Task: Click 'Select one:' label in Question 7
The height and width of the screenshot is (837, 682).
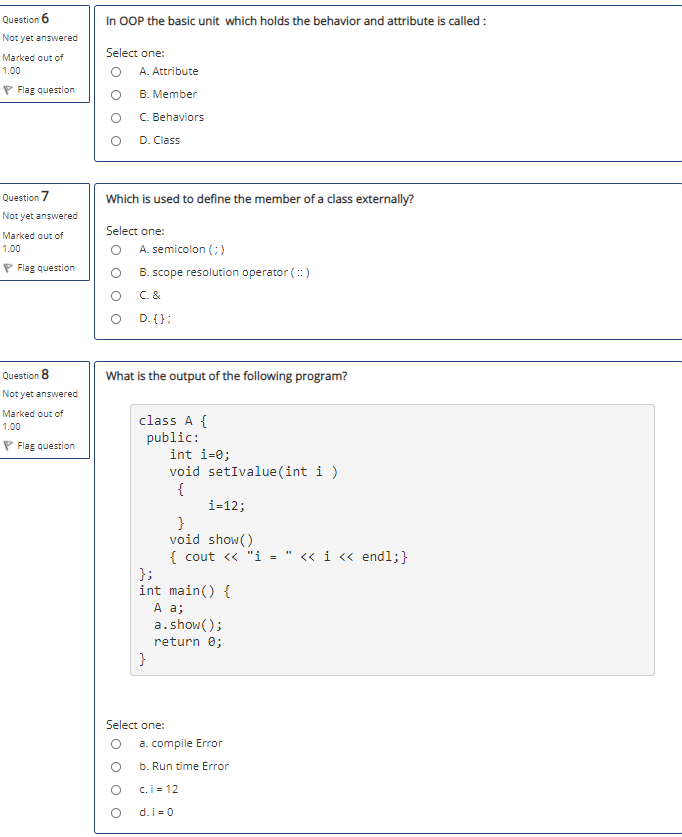Action: coord(135,231)
